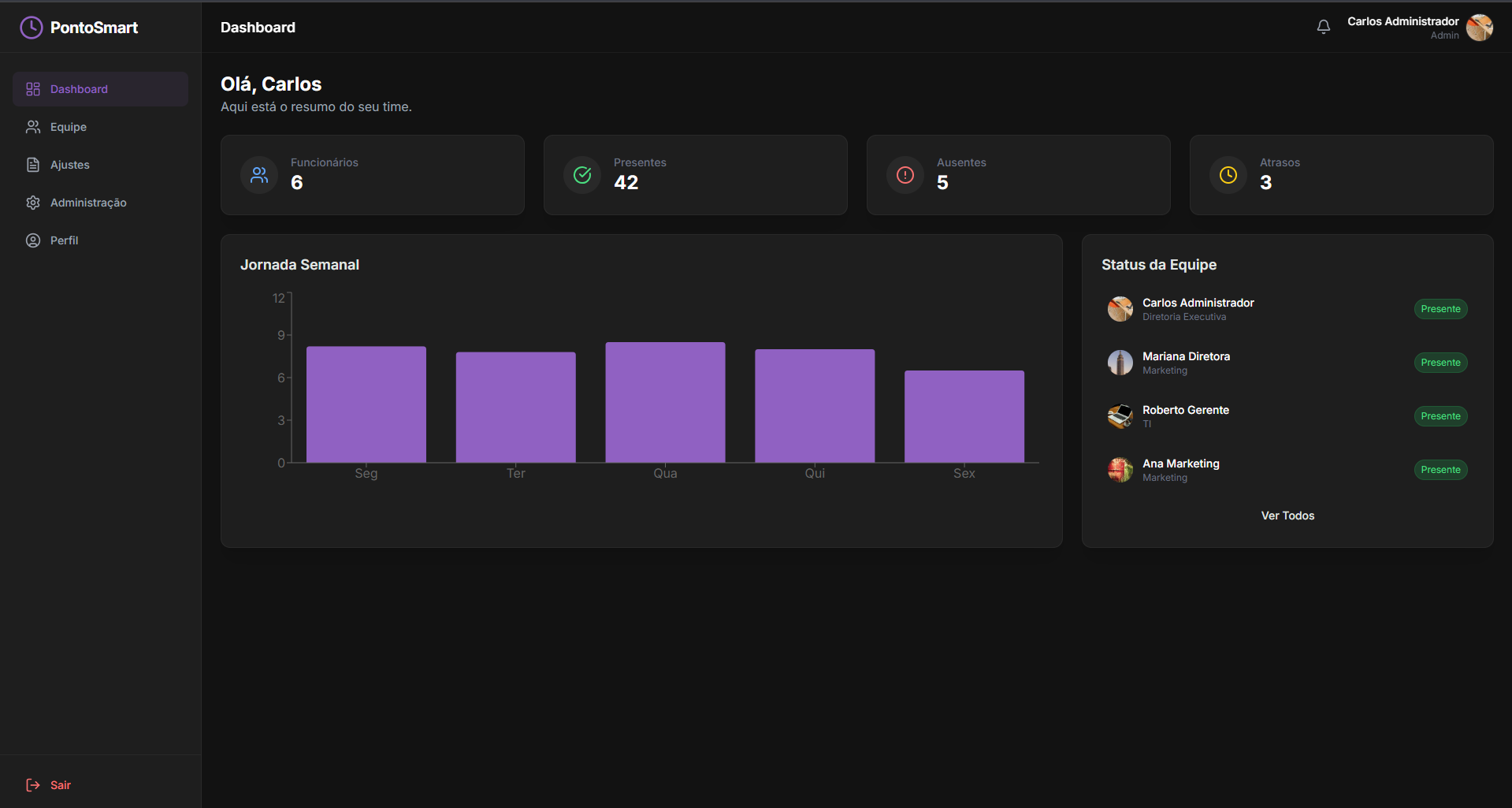Click Jornada Semanal chart title

(x=299, y=265)
